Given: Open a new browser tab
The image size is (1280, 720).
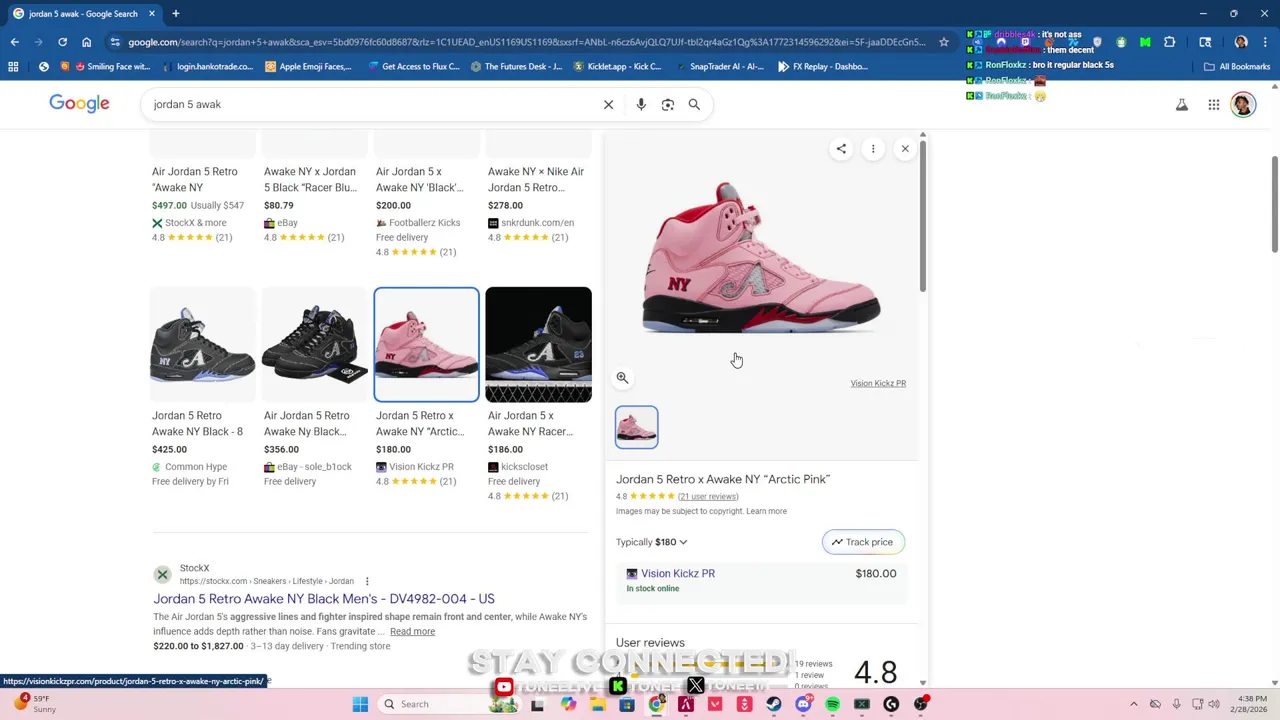Looking at the screenshot, I should tap(175, 13).
